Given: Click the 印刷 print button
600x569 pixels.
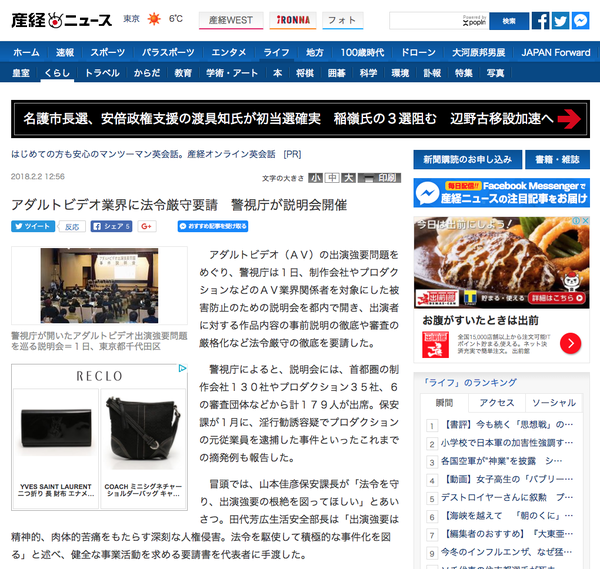Looking at the screenshot, I should pos(379,178).
